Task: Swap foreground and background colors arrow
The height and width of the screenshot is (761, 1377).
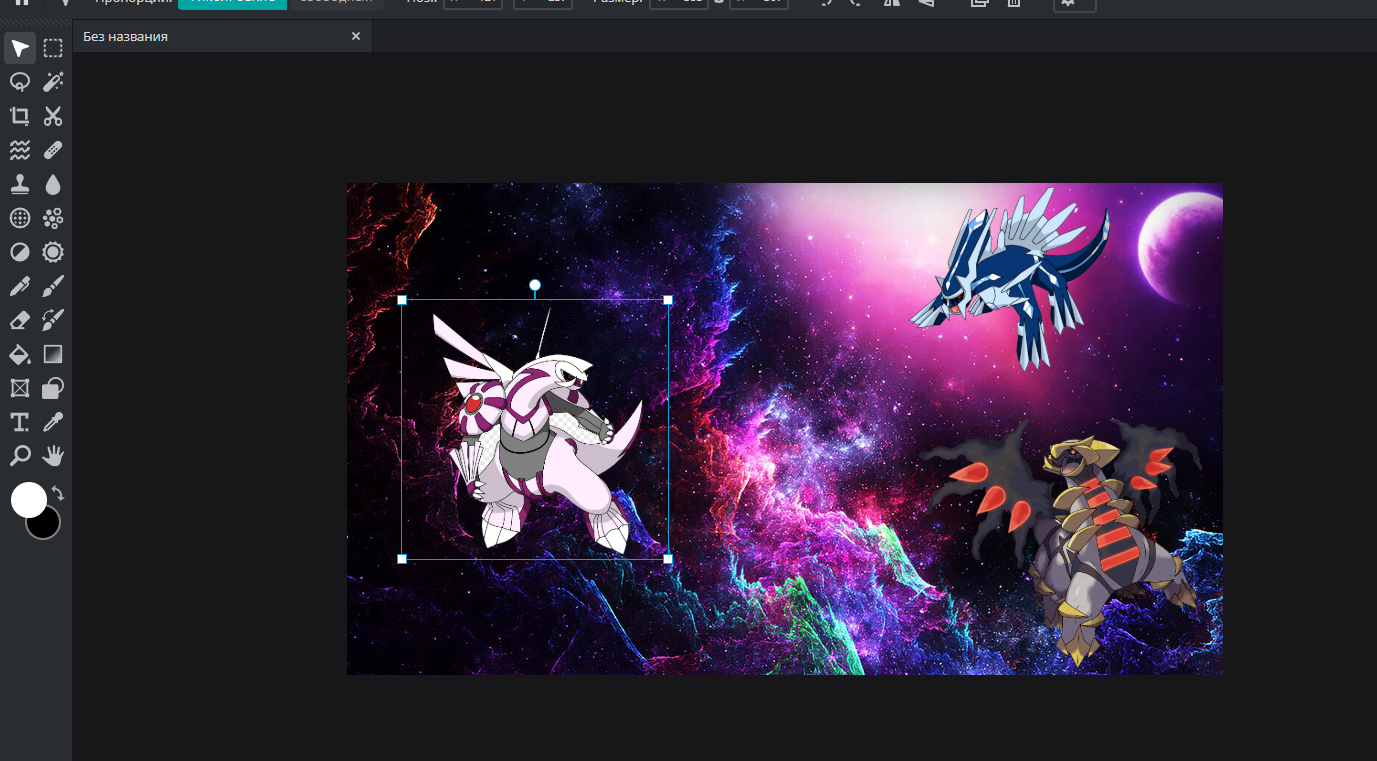Action: (58, 493)
